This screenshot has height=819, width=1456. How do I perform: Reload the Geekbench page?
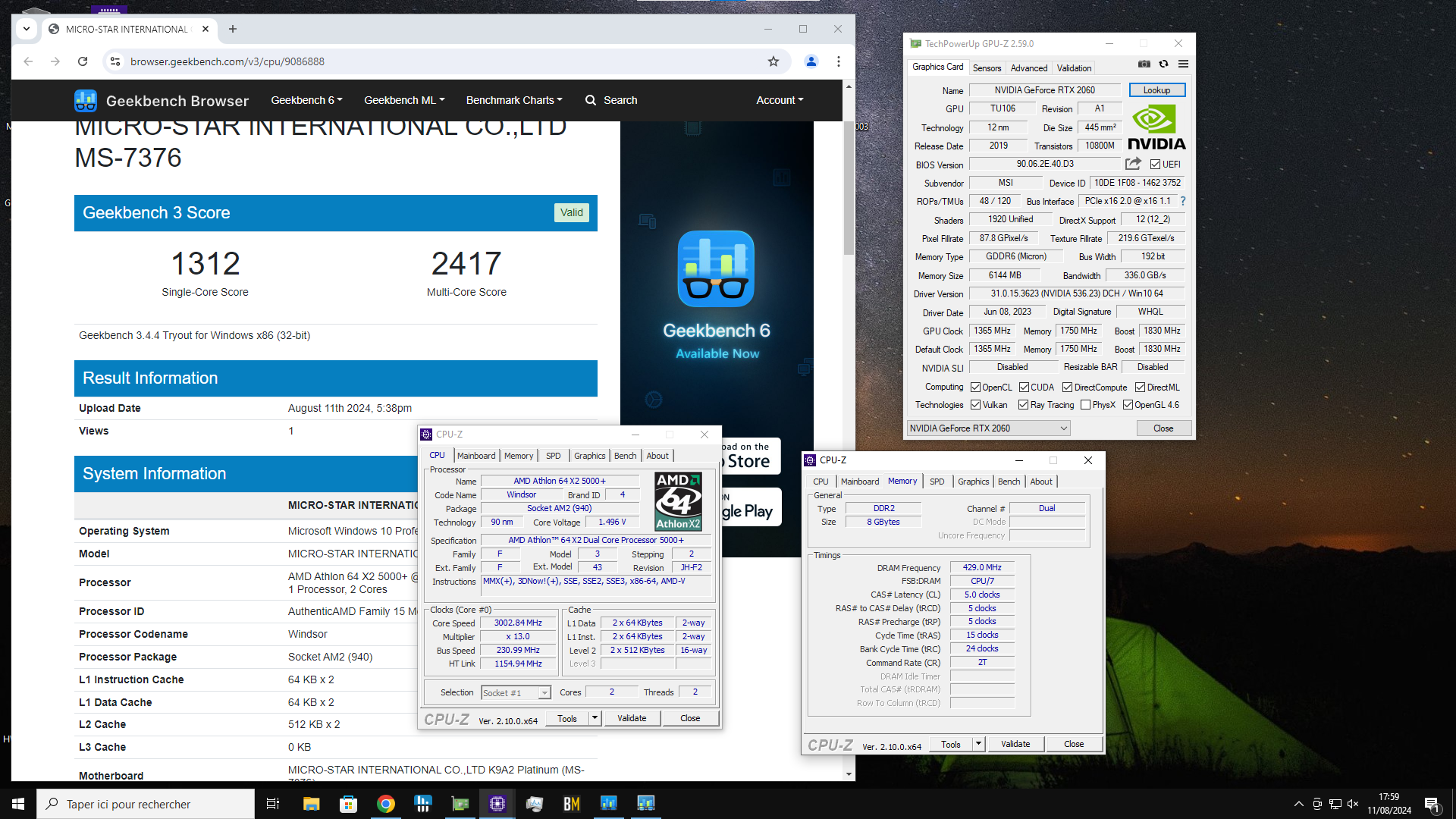click(x=83, y=61)
